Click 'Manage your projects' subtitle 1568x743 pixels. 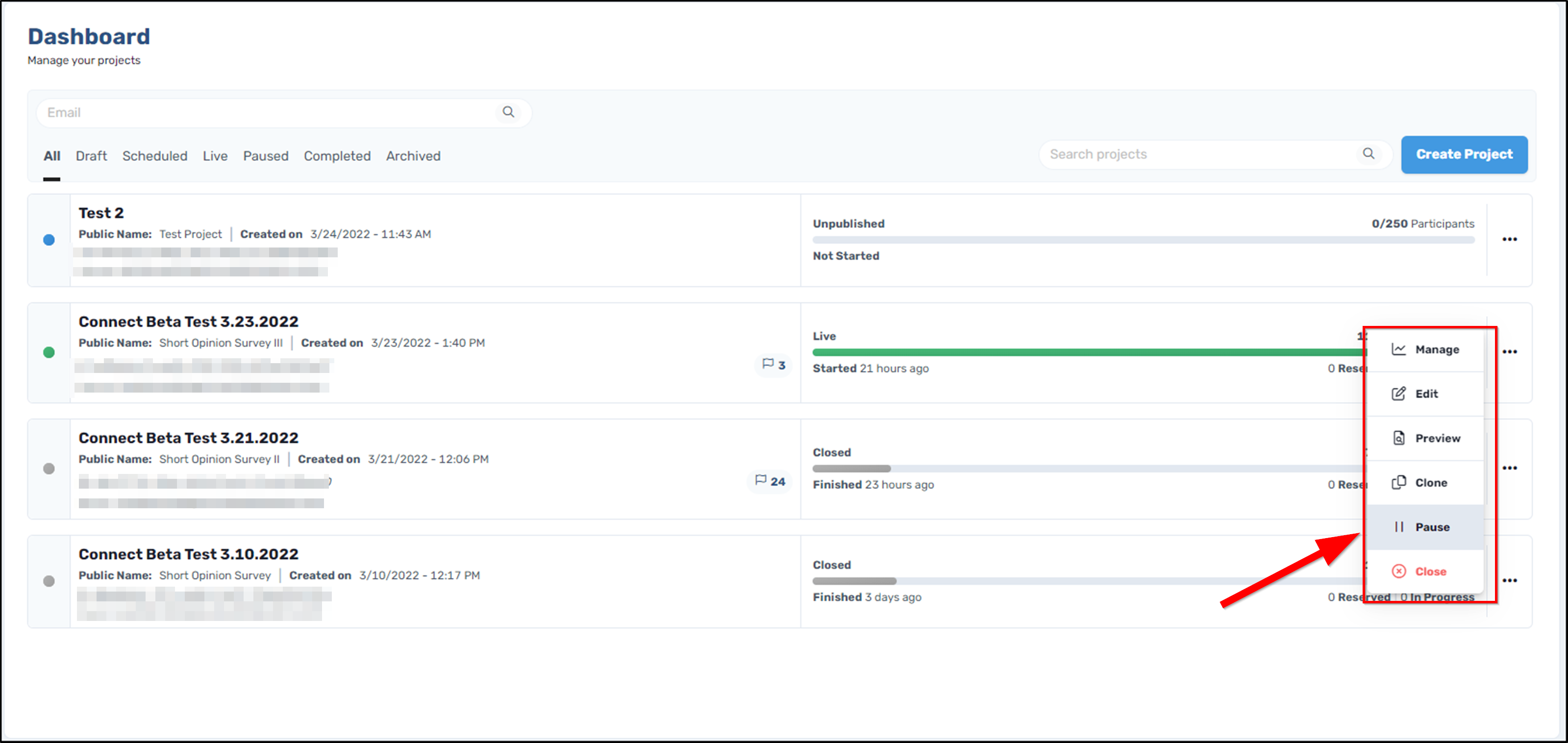(x=84, y=60)
